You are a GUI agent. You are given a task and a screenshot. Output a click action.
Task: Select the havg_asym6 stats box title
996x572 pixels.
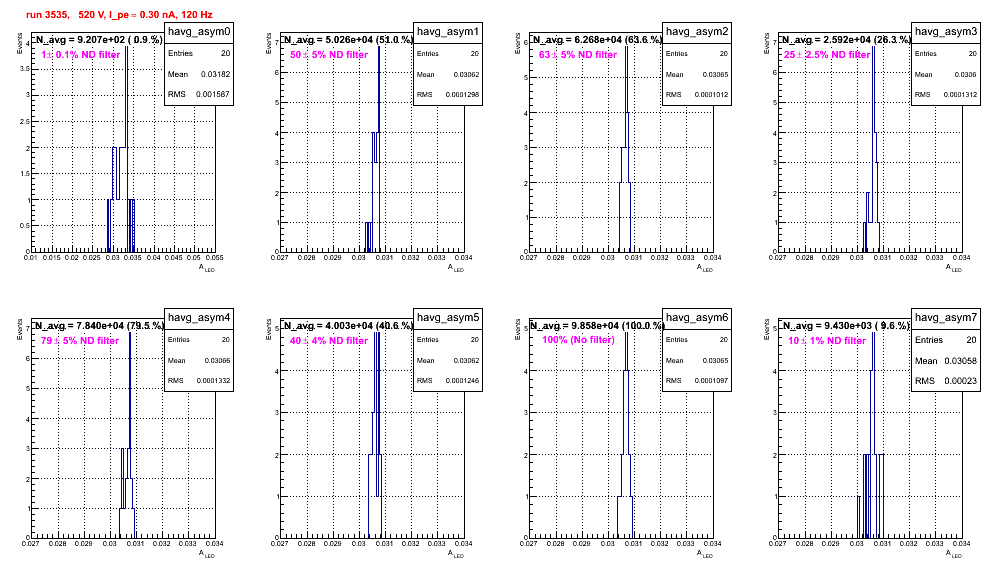pos(697,318)
